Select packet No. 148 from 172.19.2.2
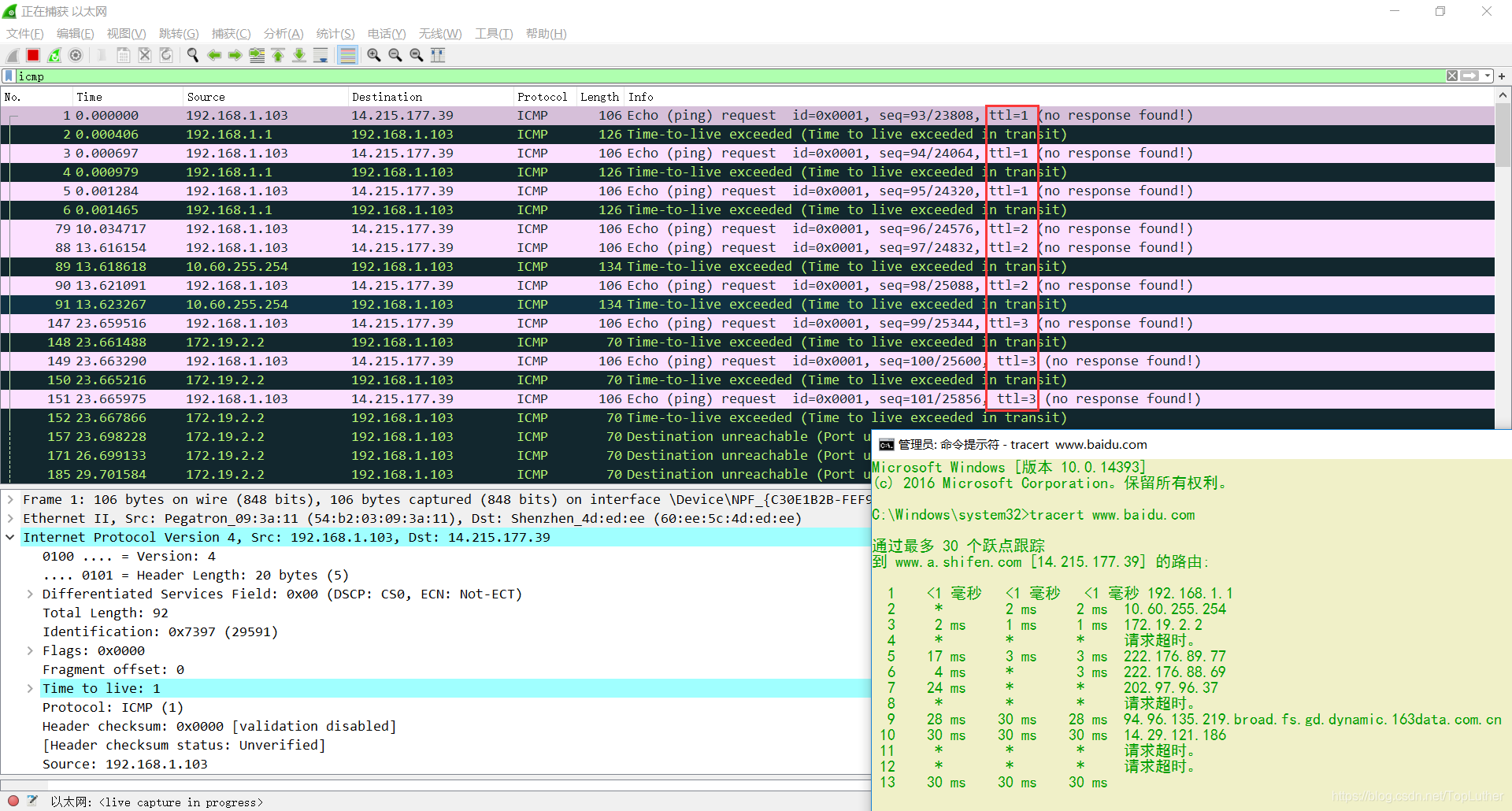This screenshot has width=1512, height=811. click(x=747, y=342)
